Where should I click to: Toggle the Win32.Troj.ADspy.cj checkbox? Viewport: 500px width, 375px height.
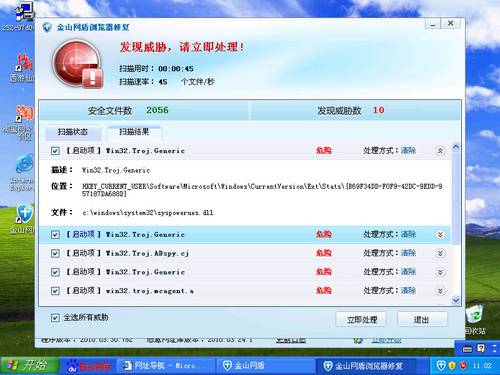pos(55,254)
